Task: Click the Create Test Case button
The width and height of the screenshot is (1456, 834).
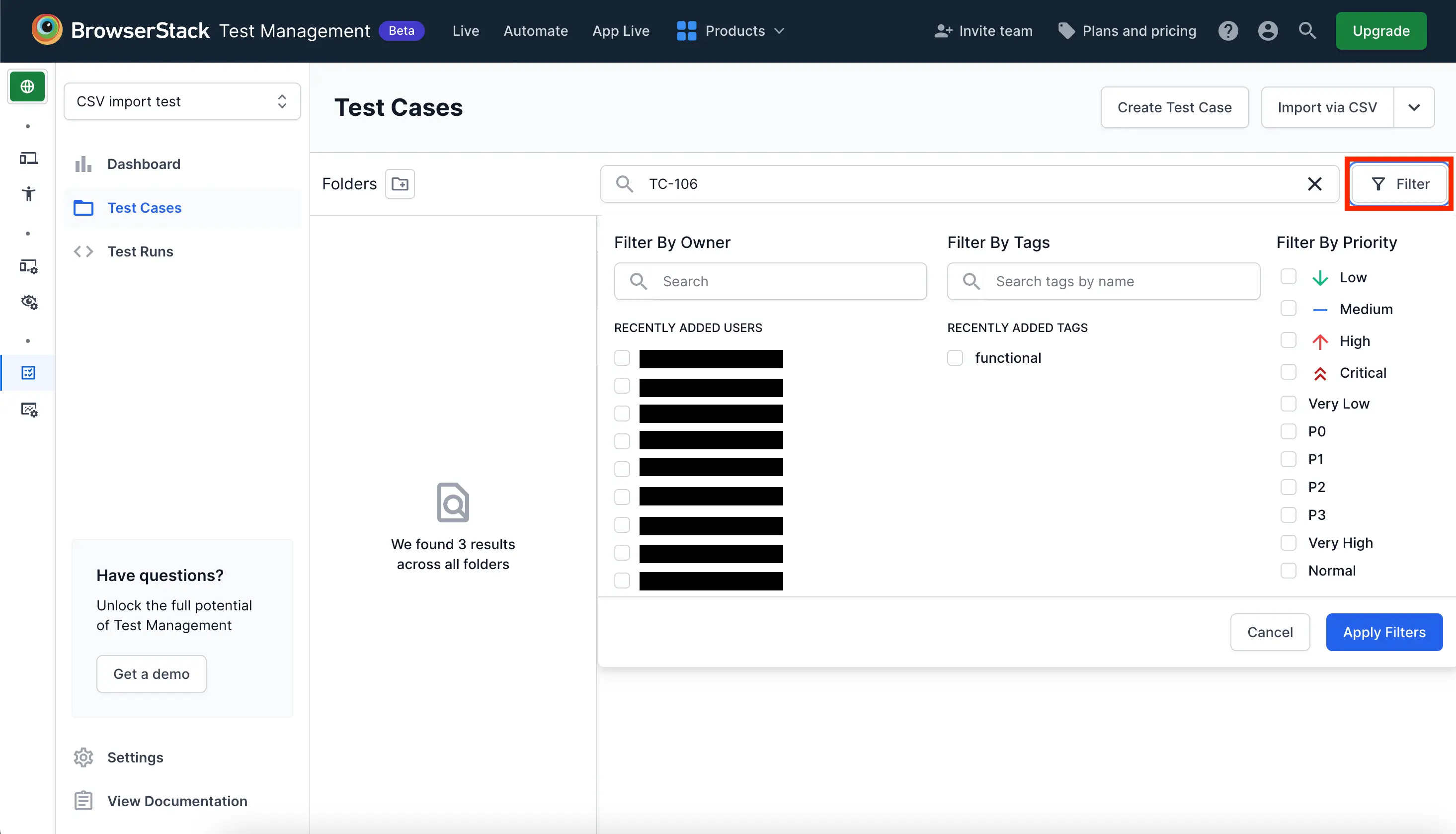Action: pos(1174,108)
